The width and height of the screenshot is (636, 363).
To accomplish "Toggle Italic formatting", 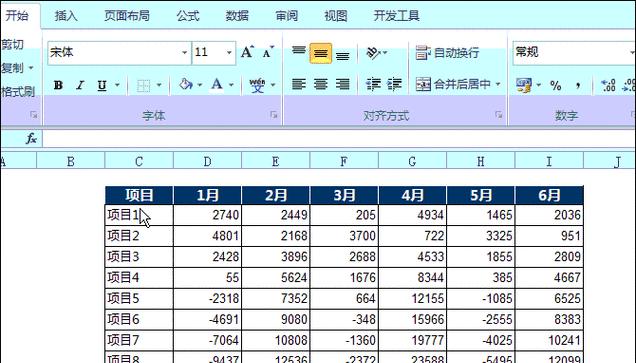I will (x=80, y=85).
